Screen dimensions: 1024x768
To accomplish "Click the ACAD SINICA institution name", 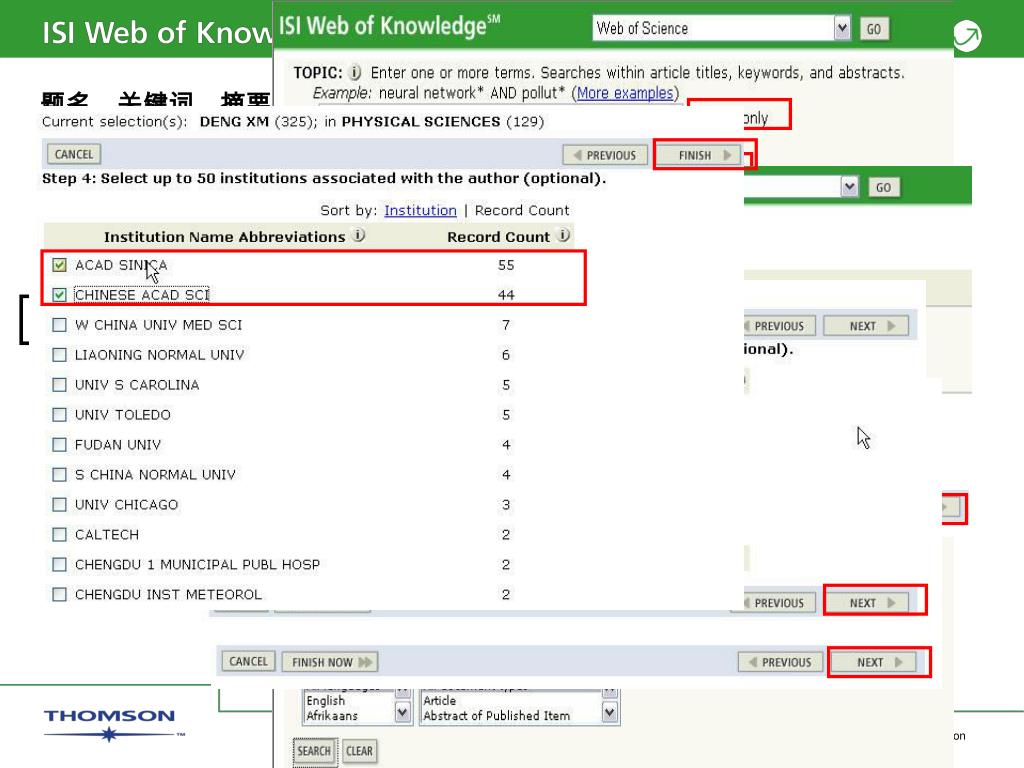I will coord(121,265).
